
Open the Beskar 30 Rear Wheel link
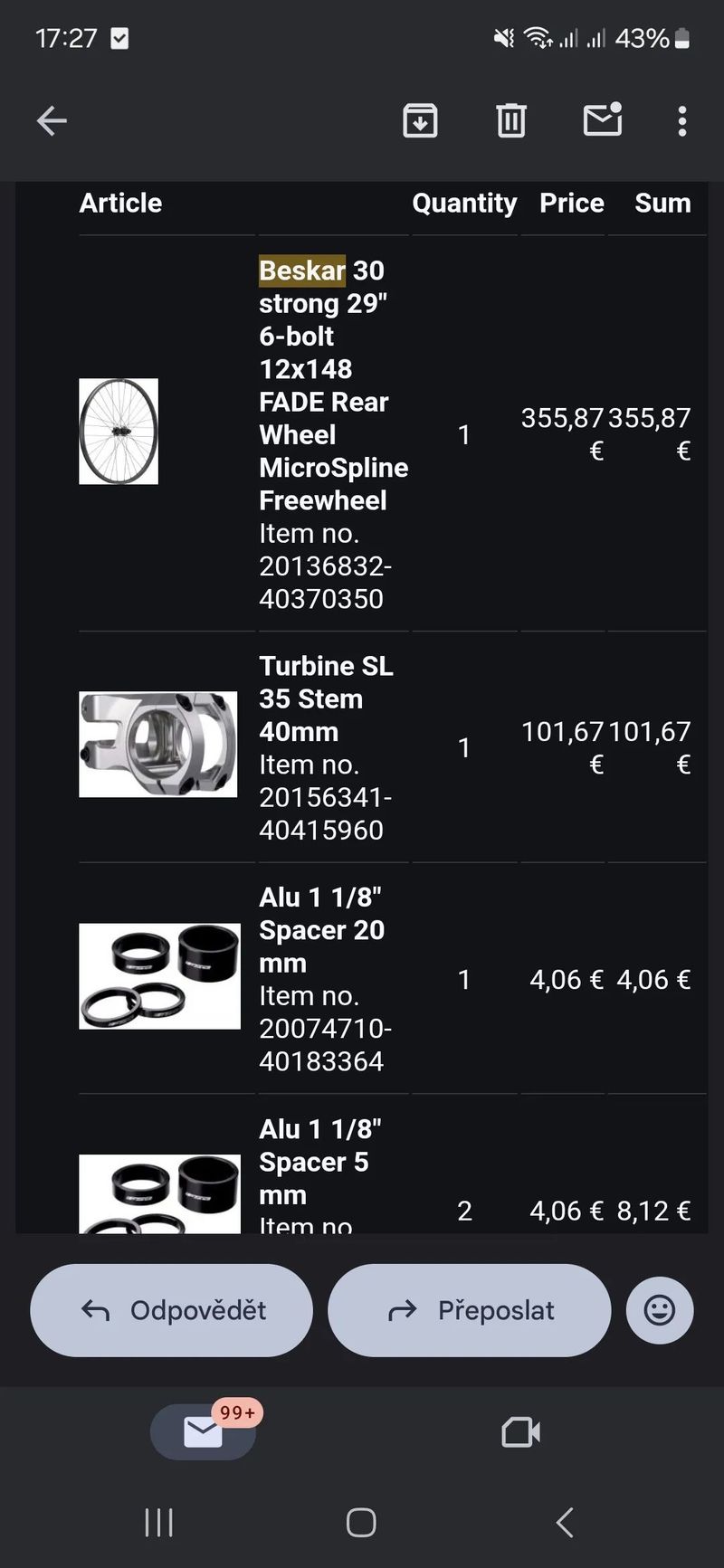323,385
